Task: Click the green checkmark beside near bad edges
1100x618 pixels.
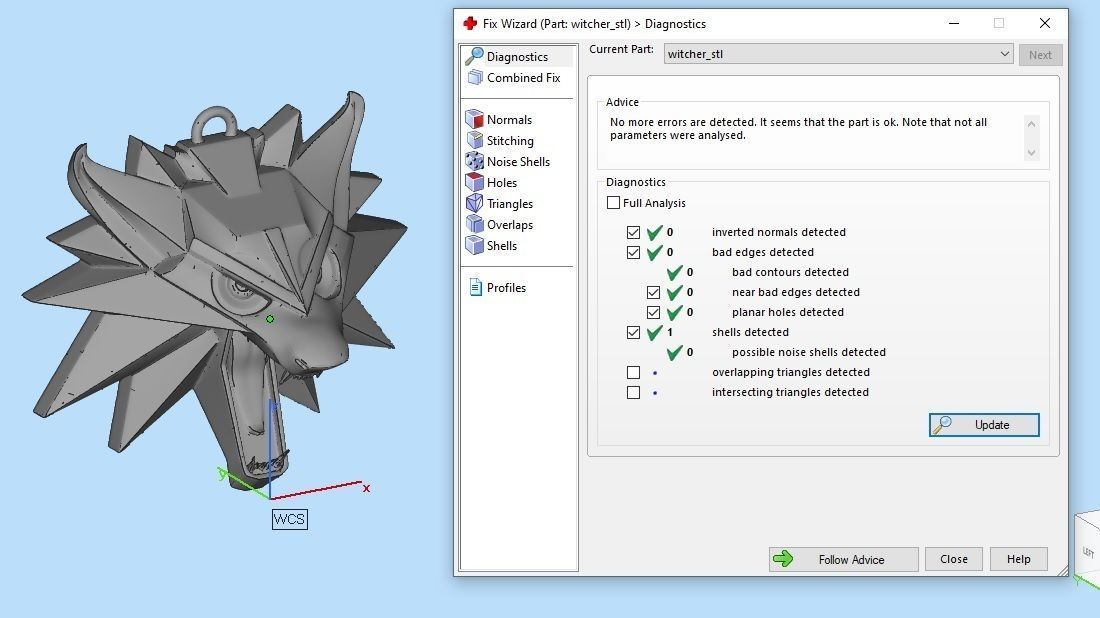Action: pos(674,293)
